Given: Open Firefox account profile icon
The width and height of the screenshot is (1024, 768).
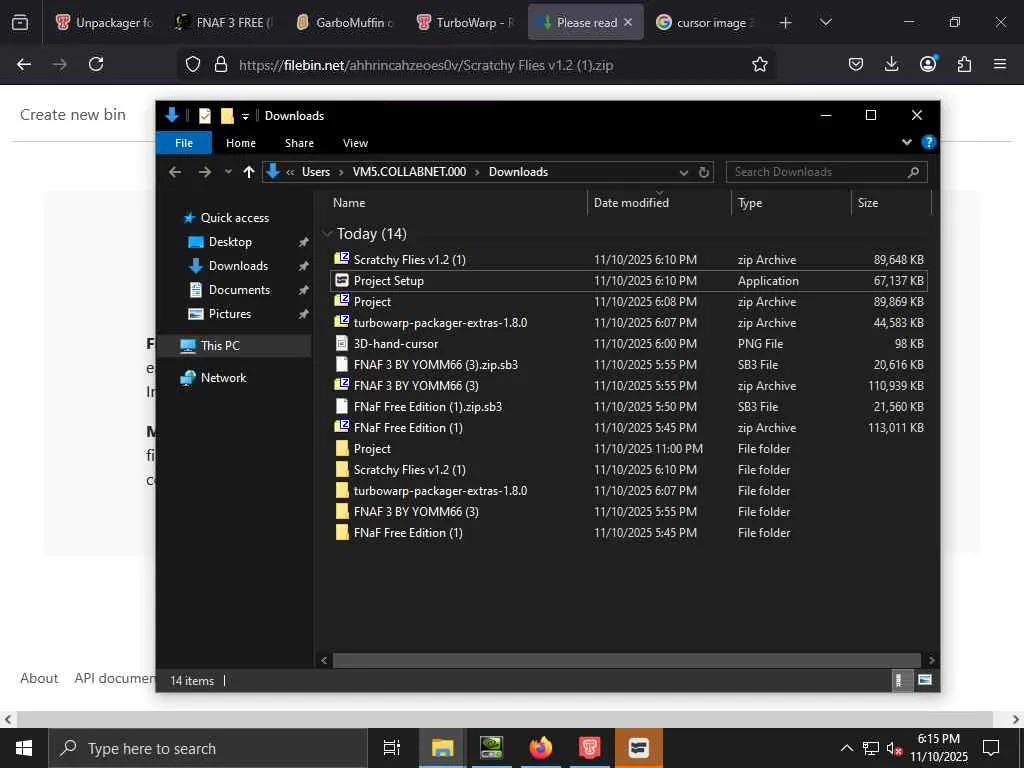Looking at the screenshot, I should [928, 64].
